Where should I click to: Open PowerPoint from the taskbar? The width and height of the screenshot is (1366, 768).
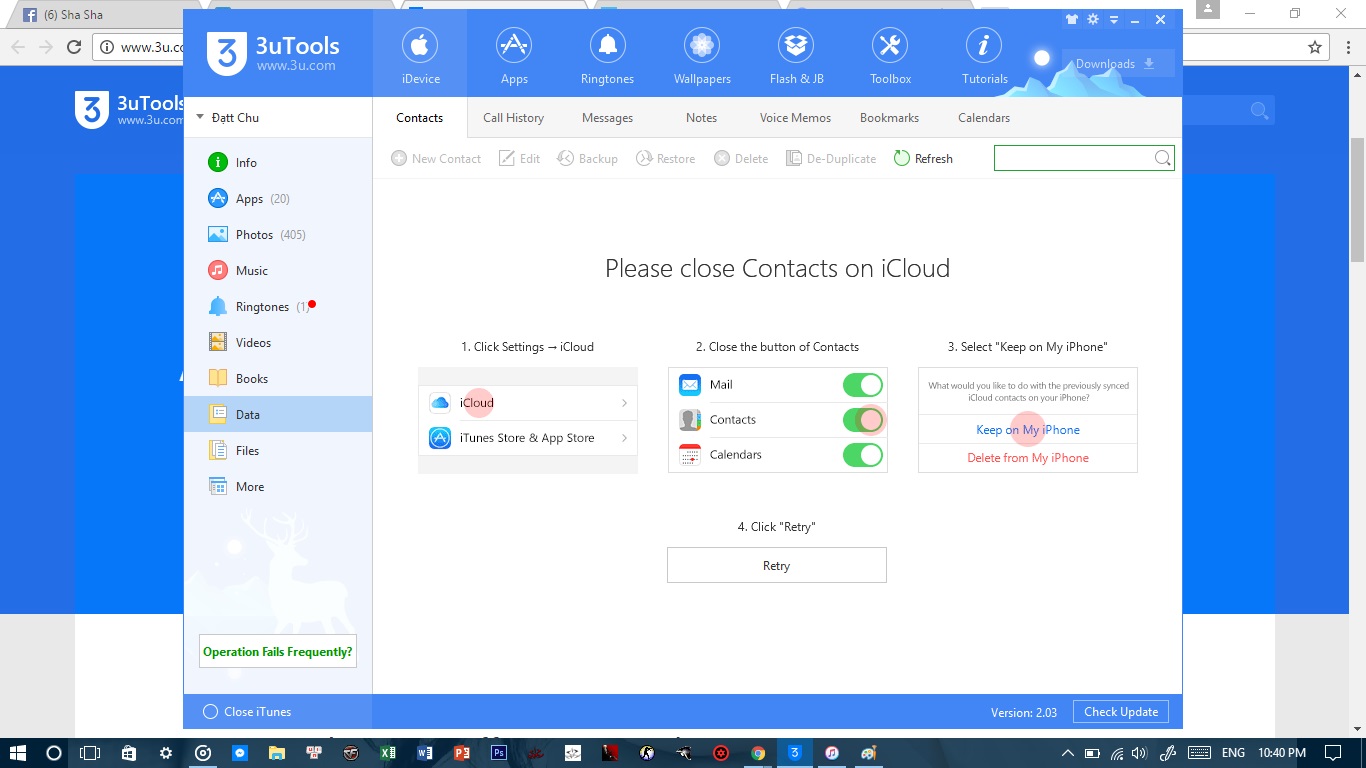(x=462, y=753)
